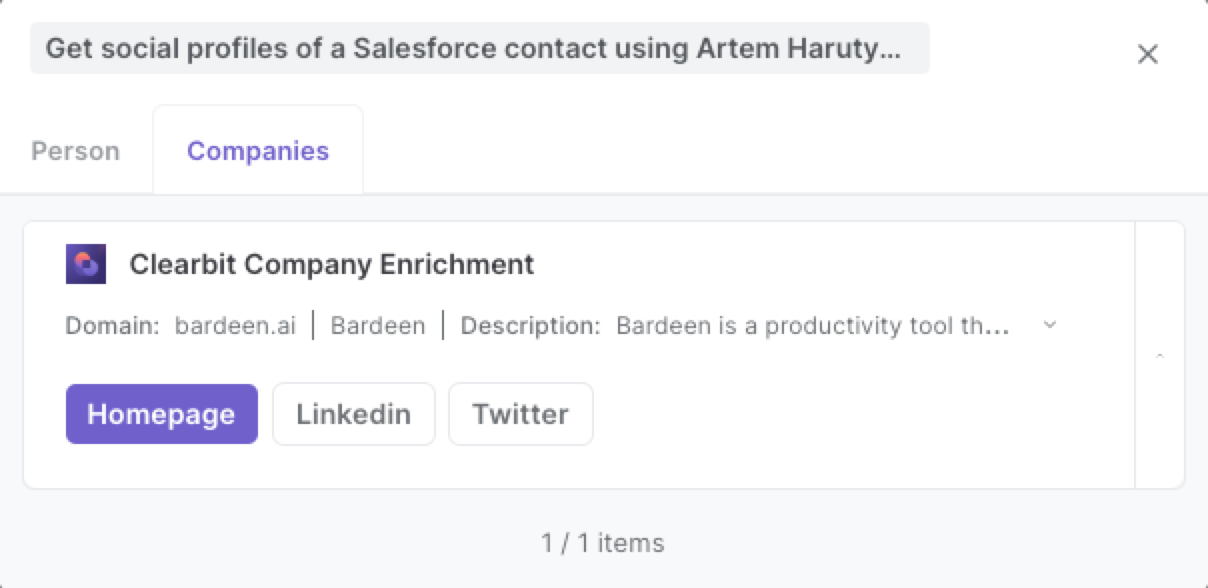Select the Companies tab
This screenshot has width=1208, height=588.
(258, 150)
